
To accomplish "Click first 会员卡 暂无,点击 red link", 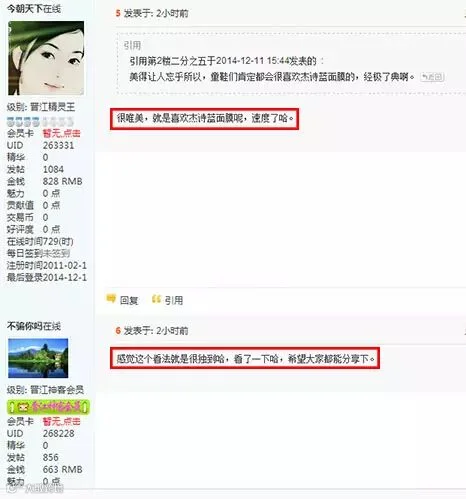I will click(x=61, y=133).
